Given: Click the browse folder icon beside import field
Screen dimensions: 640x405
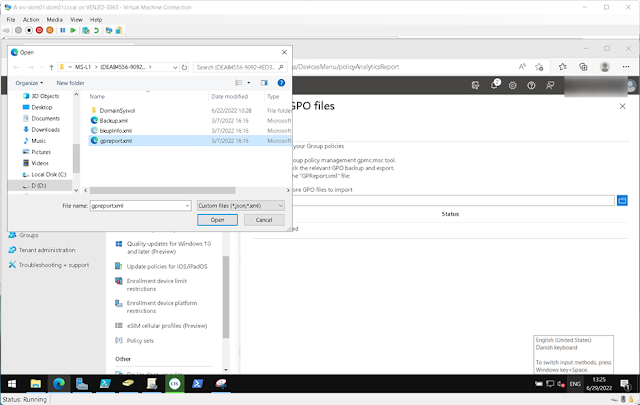Looking at the screenshot, I should coord(622,200).
